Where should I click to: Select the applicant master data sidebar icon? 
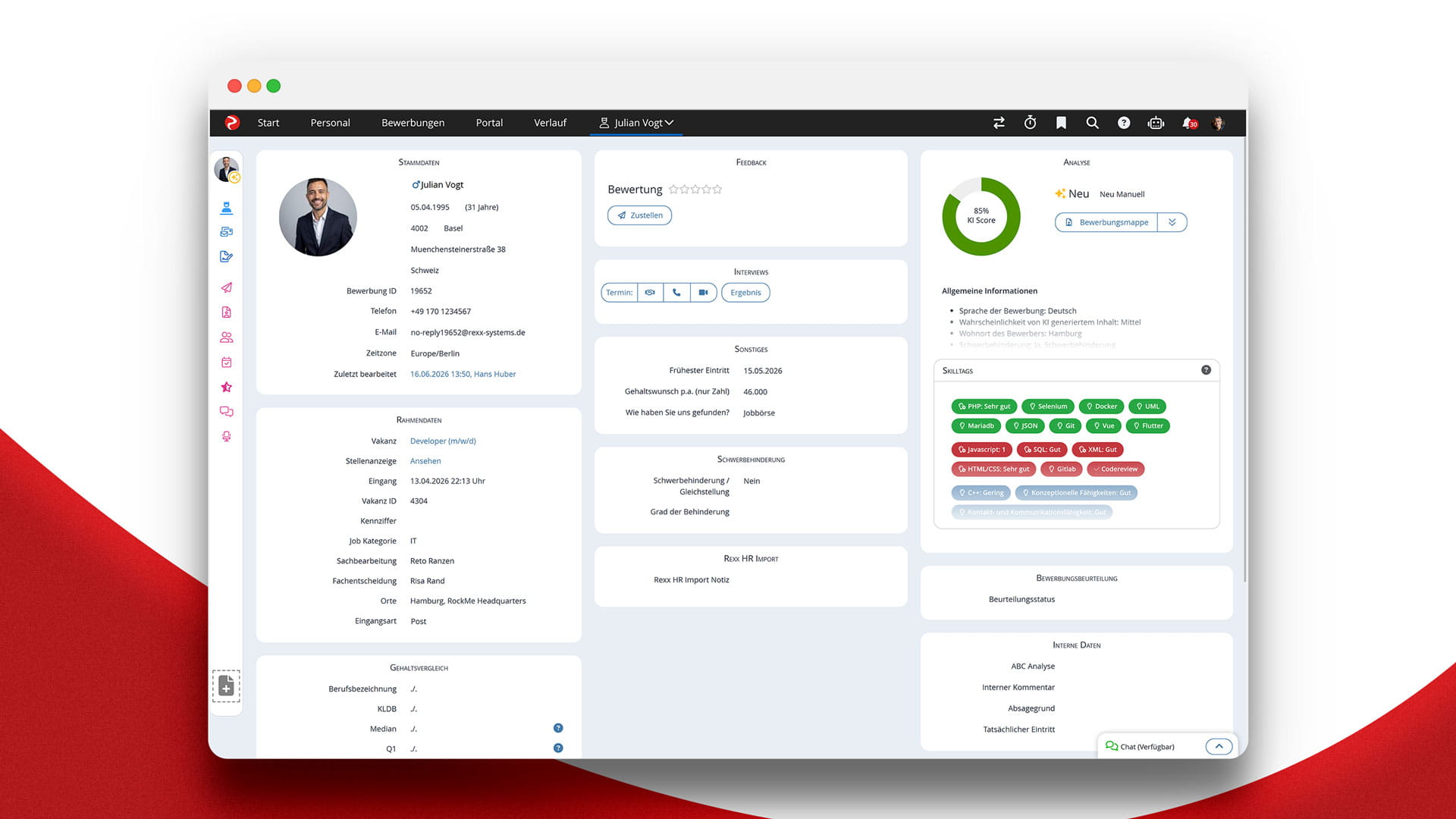[226, 208]
